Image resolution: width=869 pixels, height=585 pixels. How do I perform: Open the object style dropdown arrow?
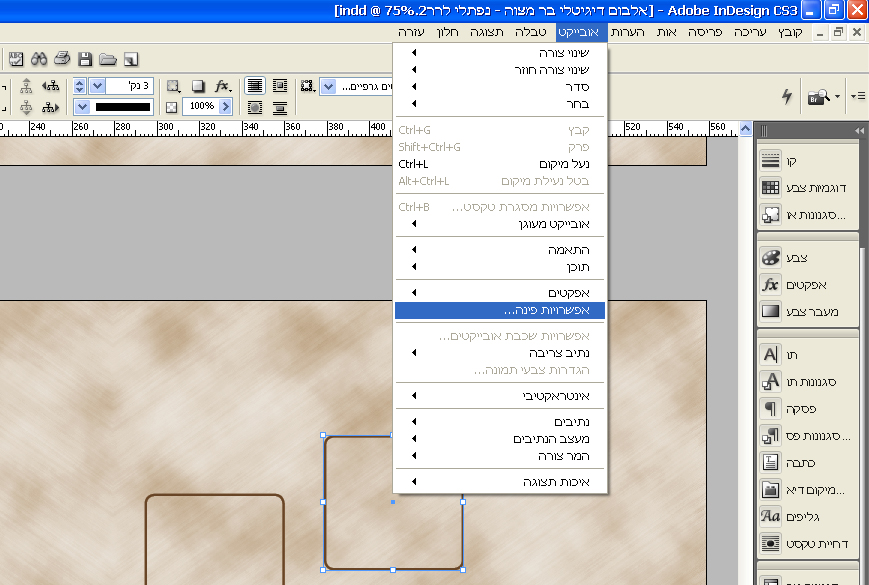click(329, 87)
